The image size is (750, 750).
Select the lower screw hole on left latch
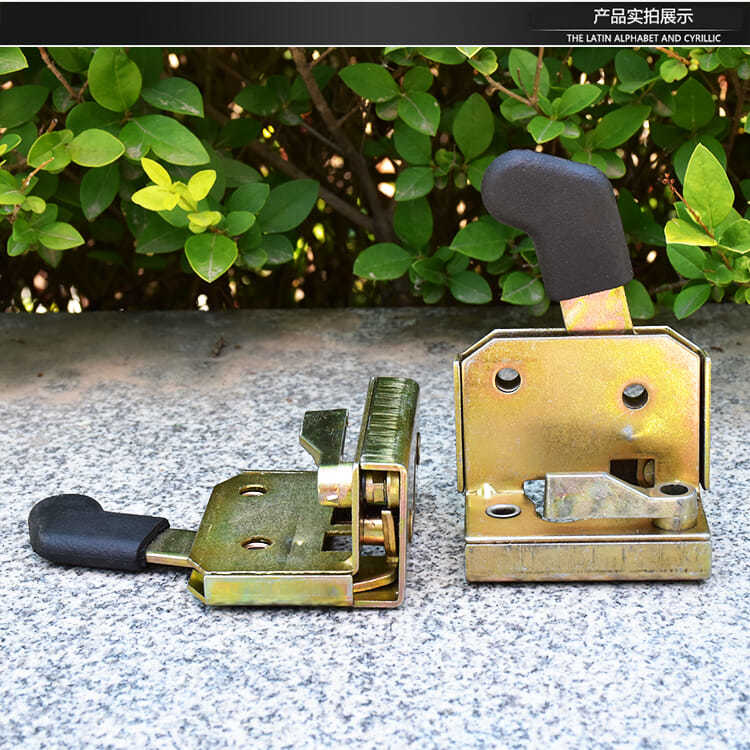coord(258,543)
